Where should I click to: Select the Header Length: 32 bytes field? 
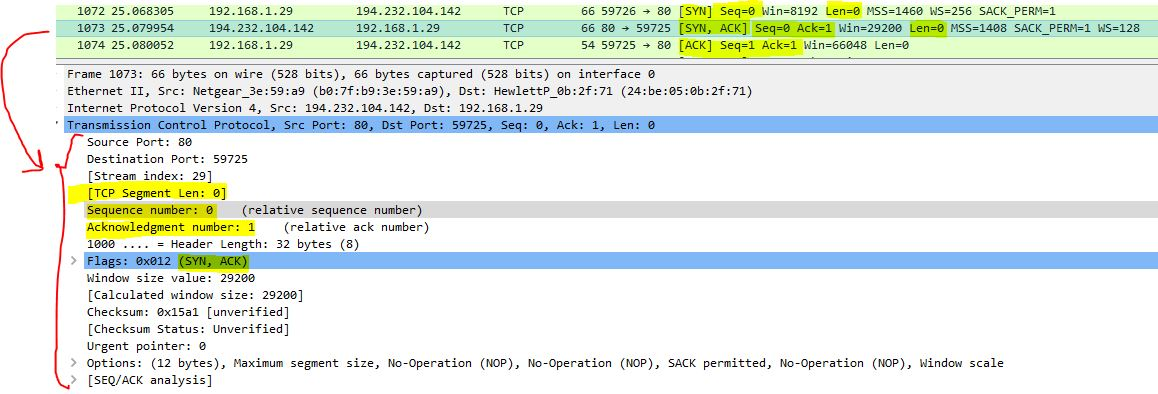pyautogui.click(x=222, y=244)
